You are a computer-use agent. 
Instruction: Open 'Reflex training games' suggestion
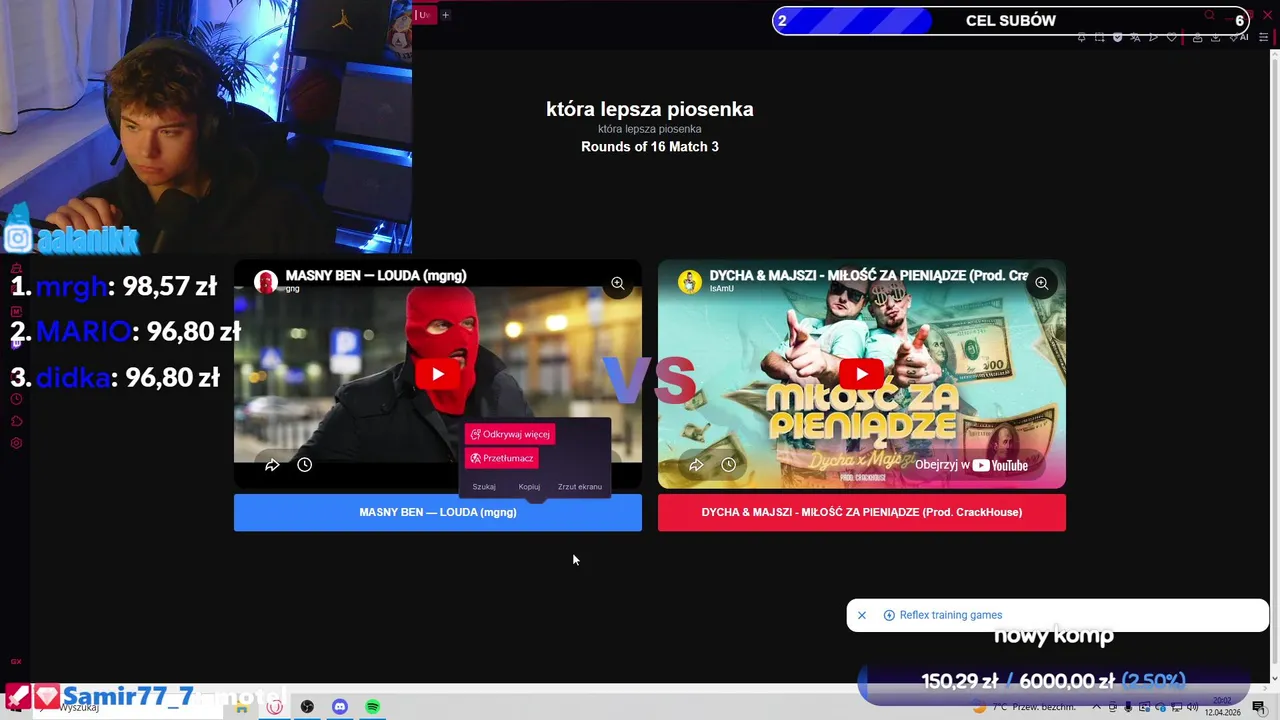tap(951, 615)
